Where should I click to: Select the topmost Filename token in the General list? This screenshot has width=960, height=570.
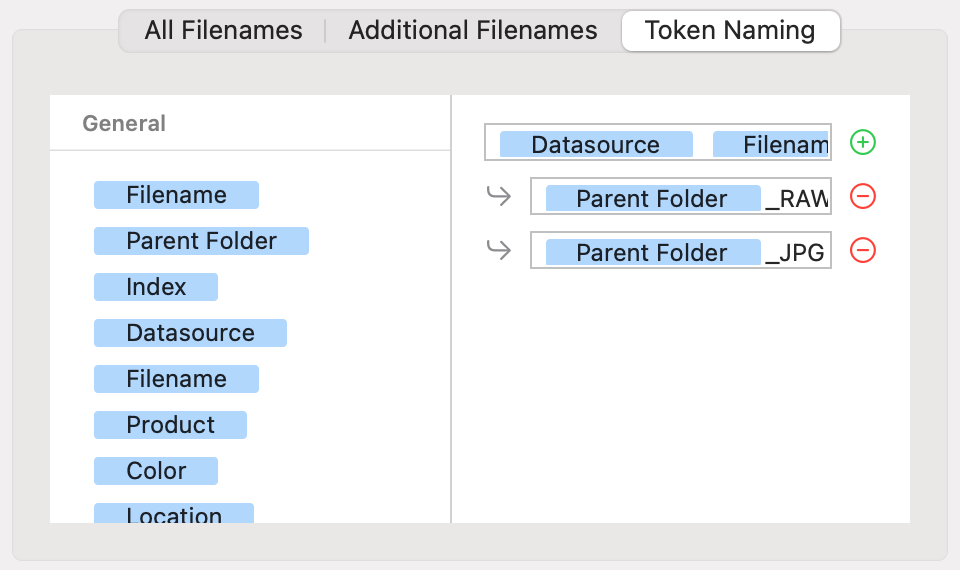point(176,195)
